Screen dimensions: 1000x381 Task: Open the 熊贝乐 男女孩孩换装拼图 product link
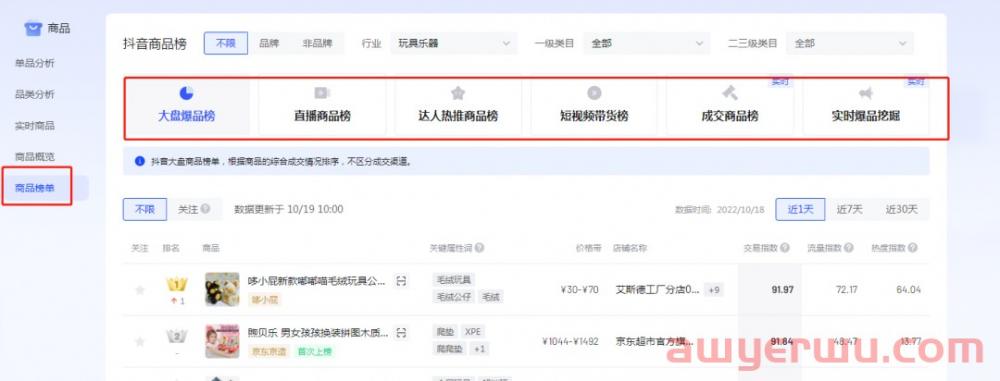318,332
